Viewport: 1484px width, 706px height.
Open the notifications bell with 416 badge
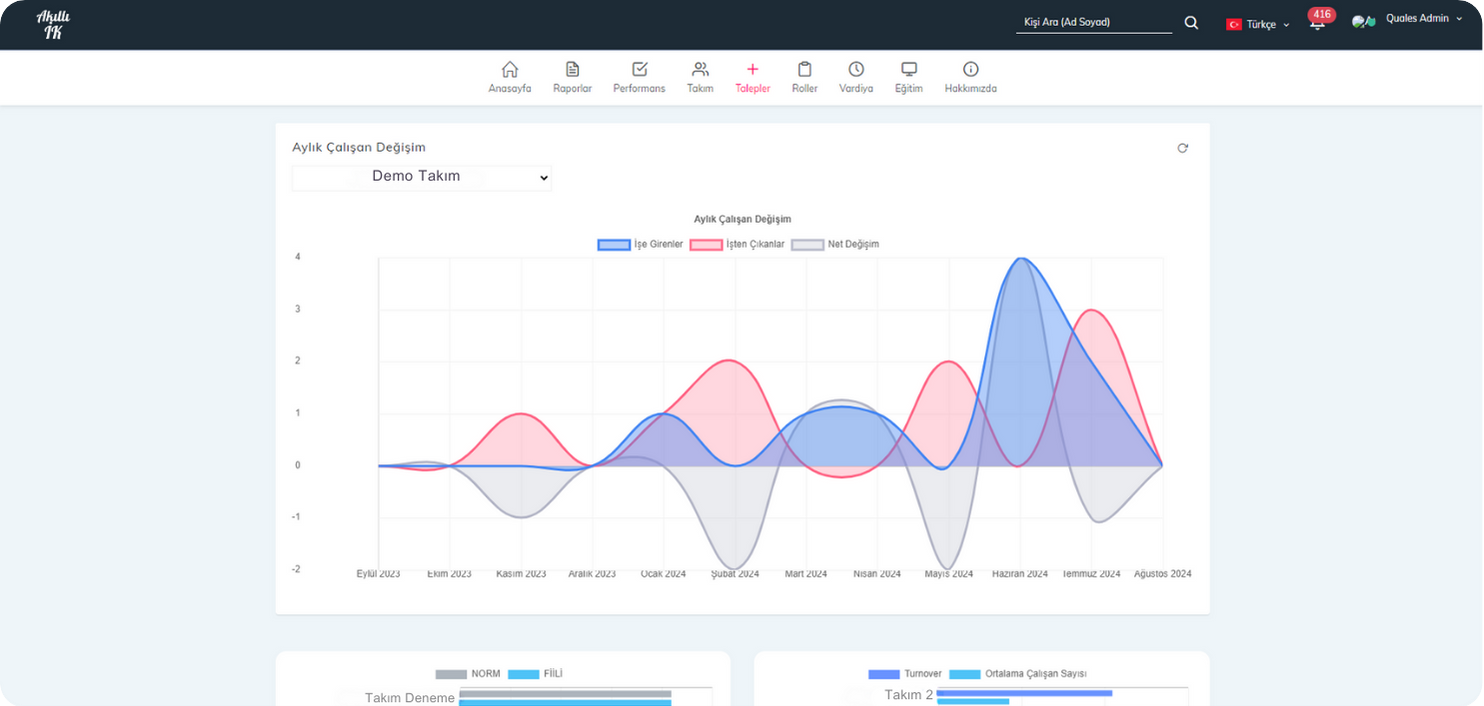[1318, 21]
